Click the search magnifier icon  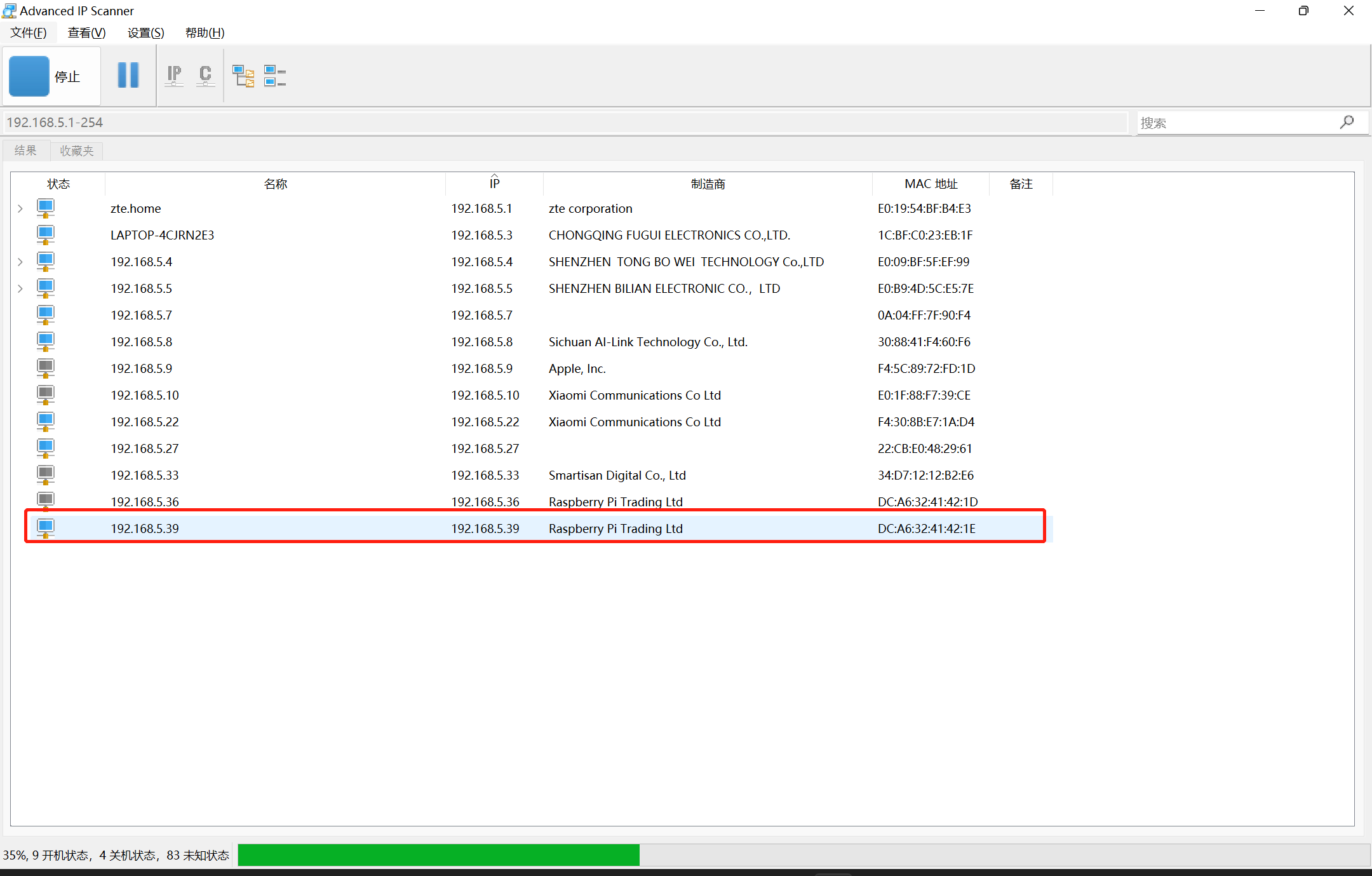[x=1347, y=122]
